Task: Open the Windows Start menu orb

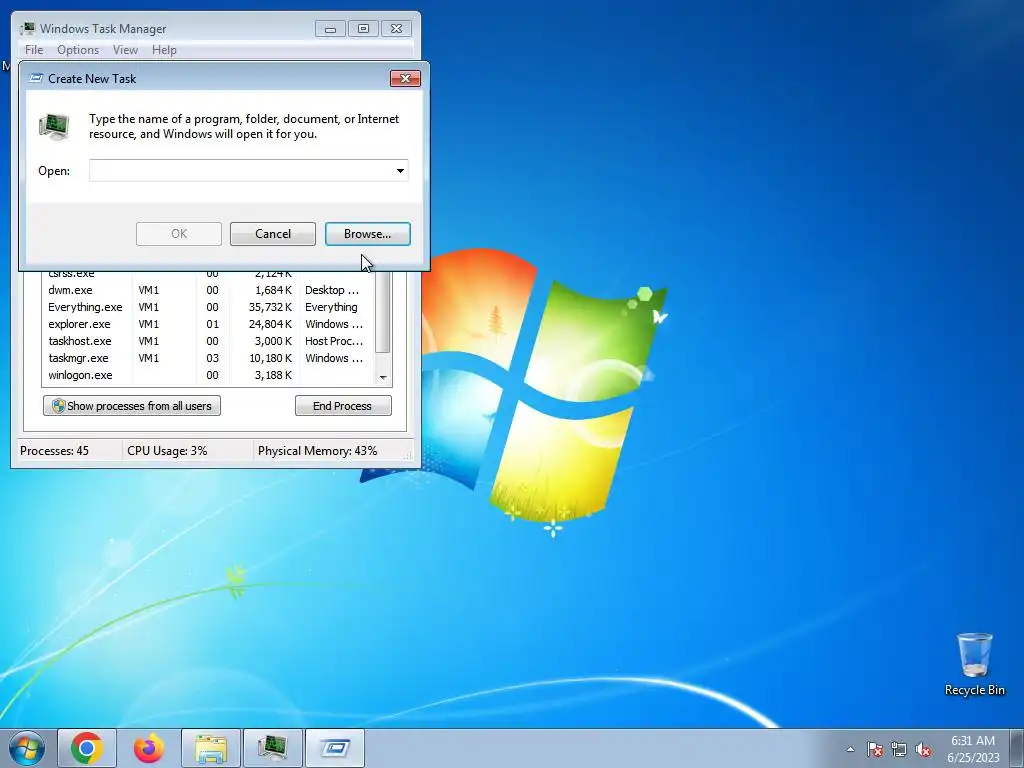Action: point(27,748)
